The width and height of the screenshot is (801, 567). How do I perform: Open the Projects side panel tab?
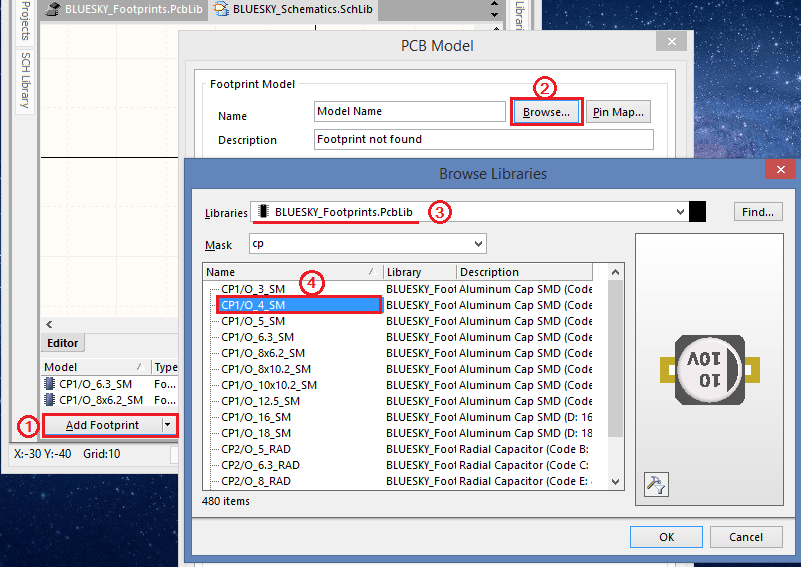pos(25,21)
